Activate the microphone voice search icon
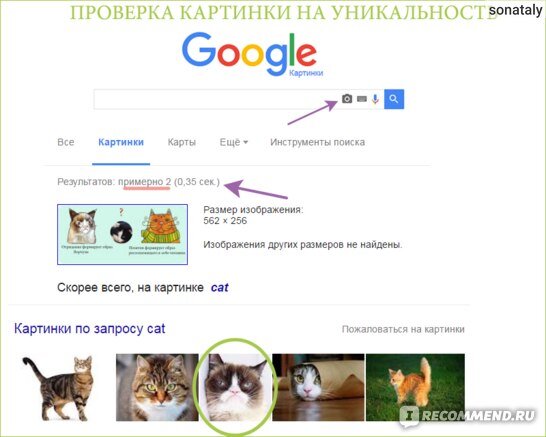 tap(375, 99)
